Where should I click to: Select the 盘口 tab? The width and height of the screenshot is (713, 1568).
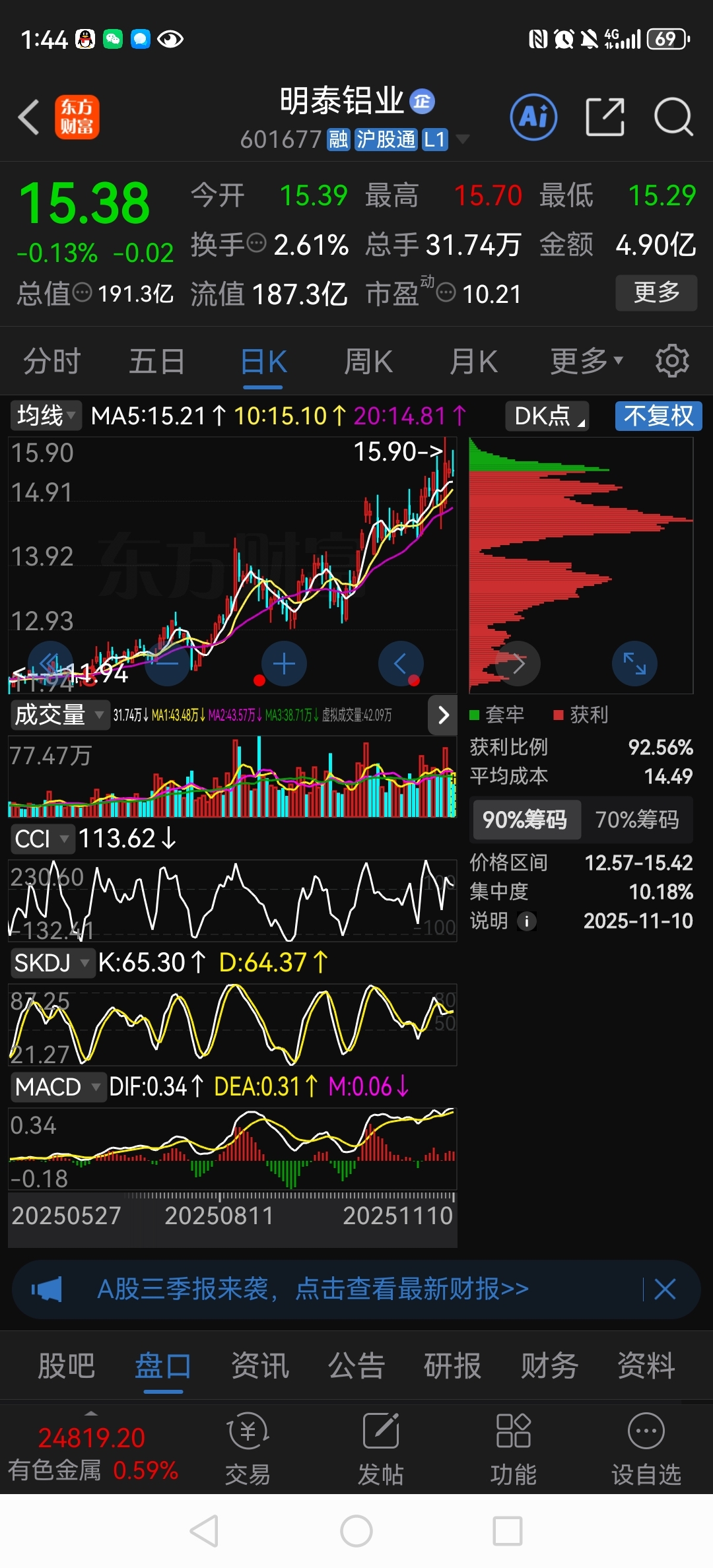[163, 1366]
